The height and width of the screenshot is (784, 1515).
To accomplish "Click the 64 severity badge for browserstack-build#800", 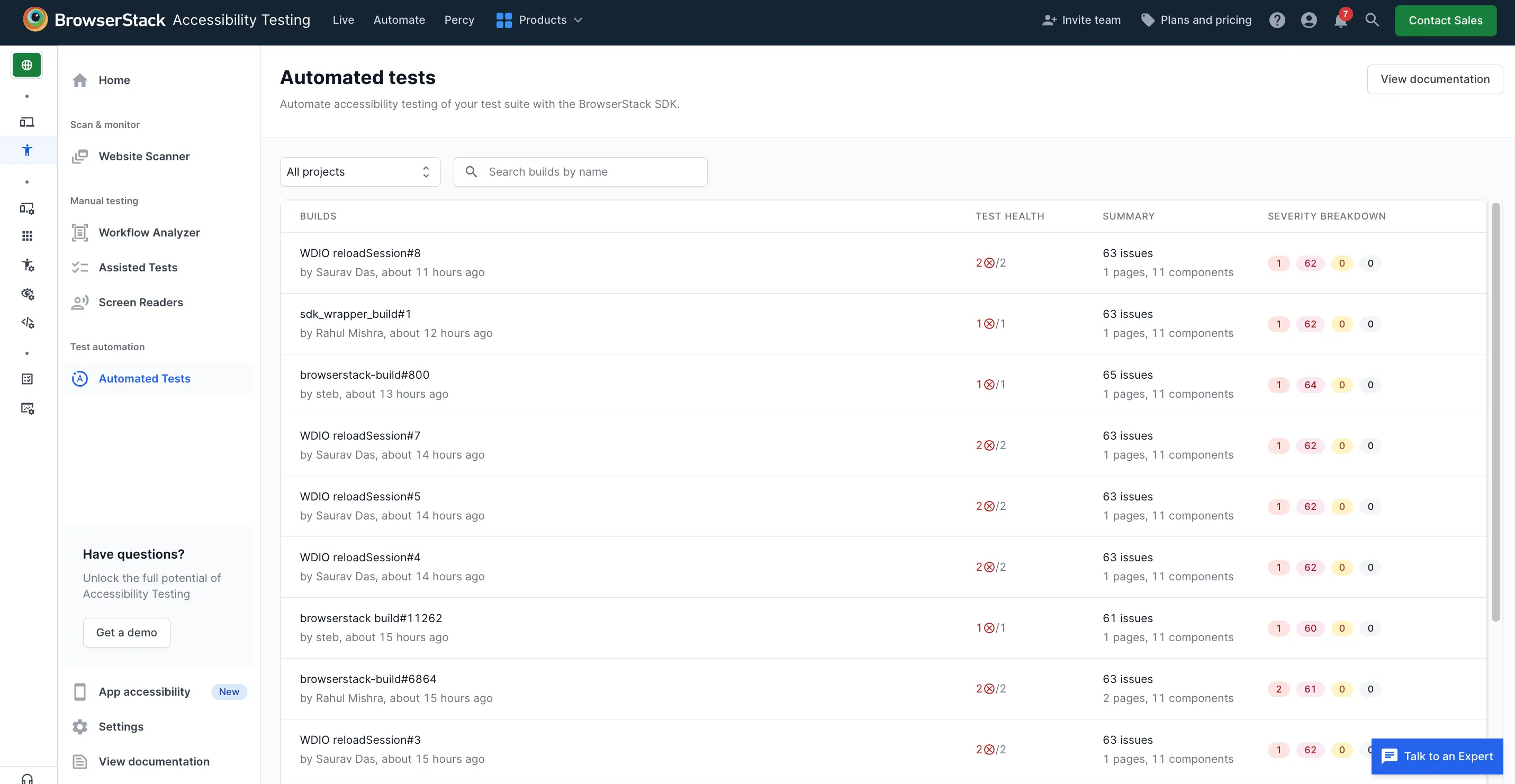I will pyautogui.click(x=1310, y=385).
